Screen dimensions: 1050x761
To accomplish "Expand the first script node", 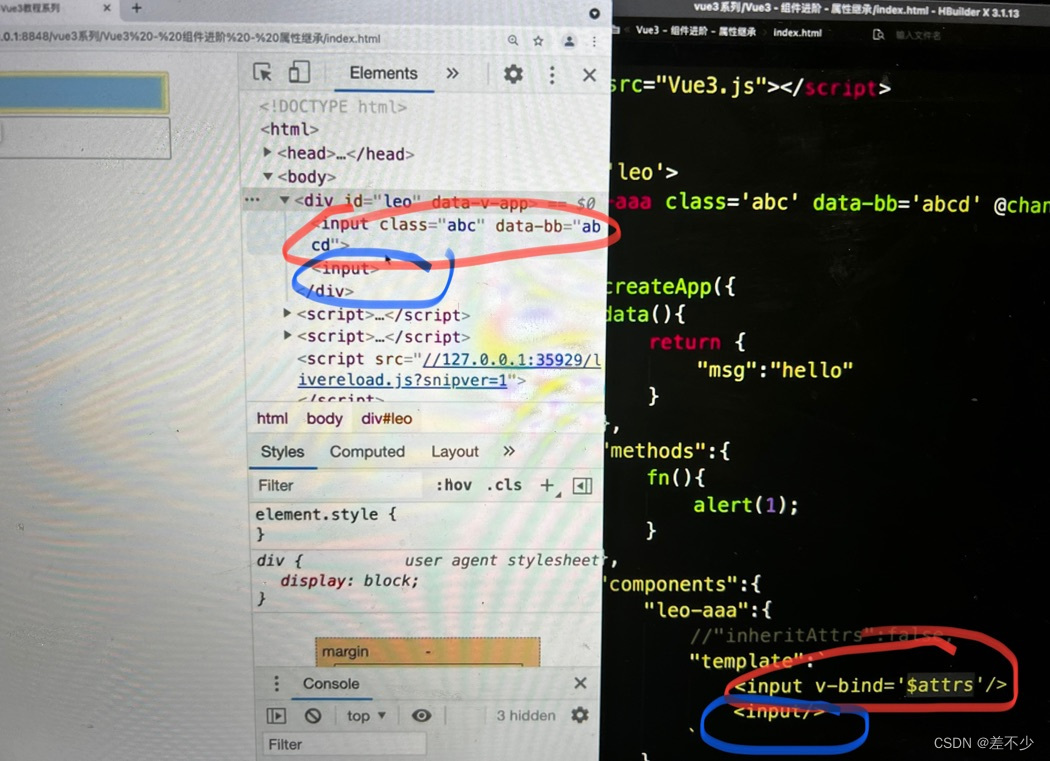I will [287, 313].
